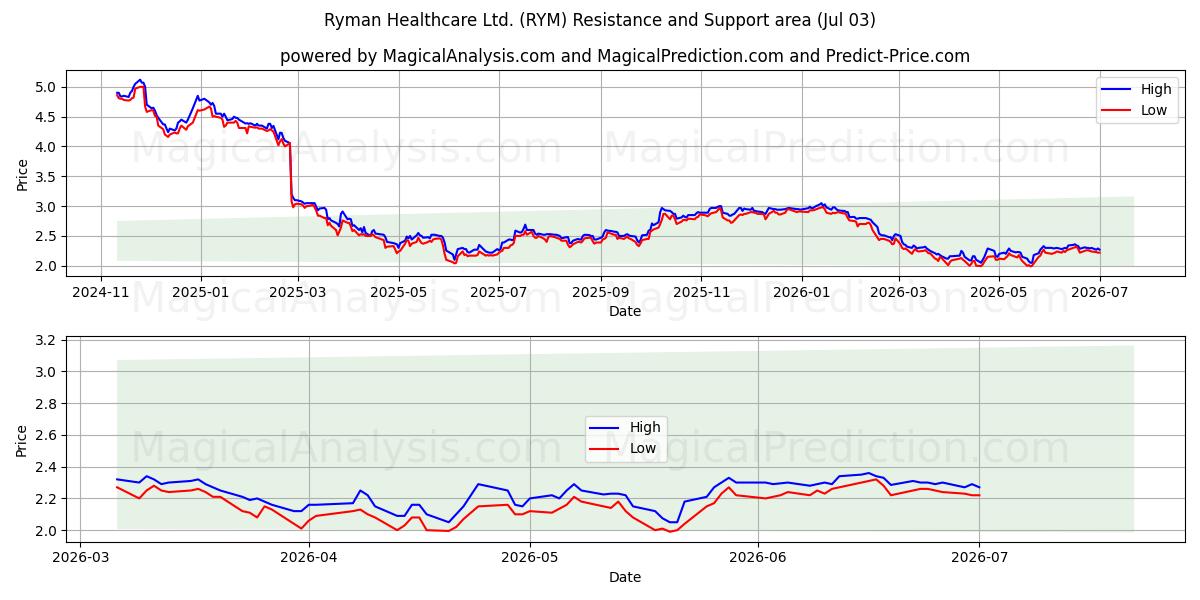This screenshot has height=600, width=1200.
Task: Click the '2.6' price tick on bottom chart
Action: [x=48, y=436]
